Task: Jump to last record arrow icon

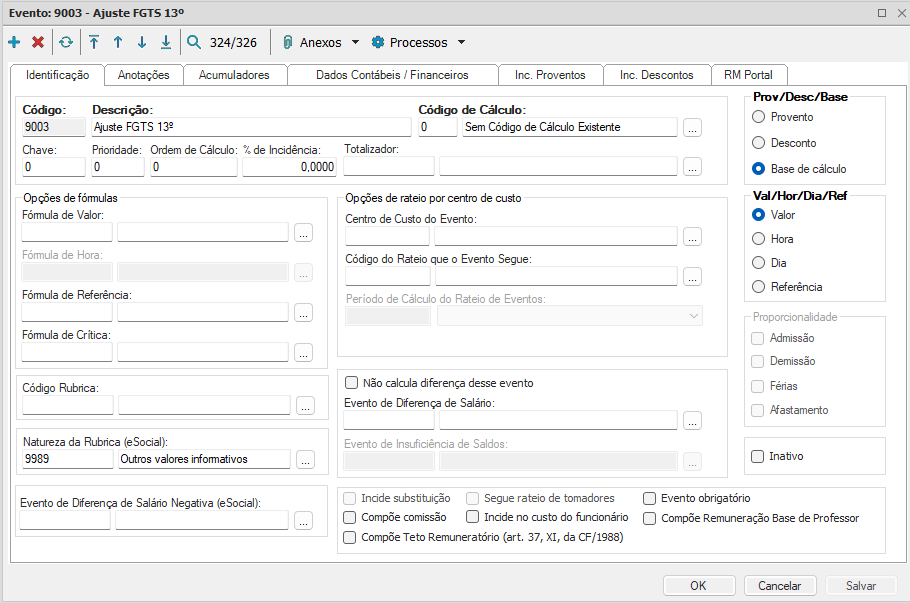Action: click(166, 43)
